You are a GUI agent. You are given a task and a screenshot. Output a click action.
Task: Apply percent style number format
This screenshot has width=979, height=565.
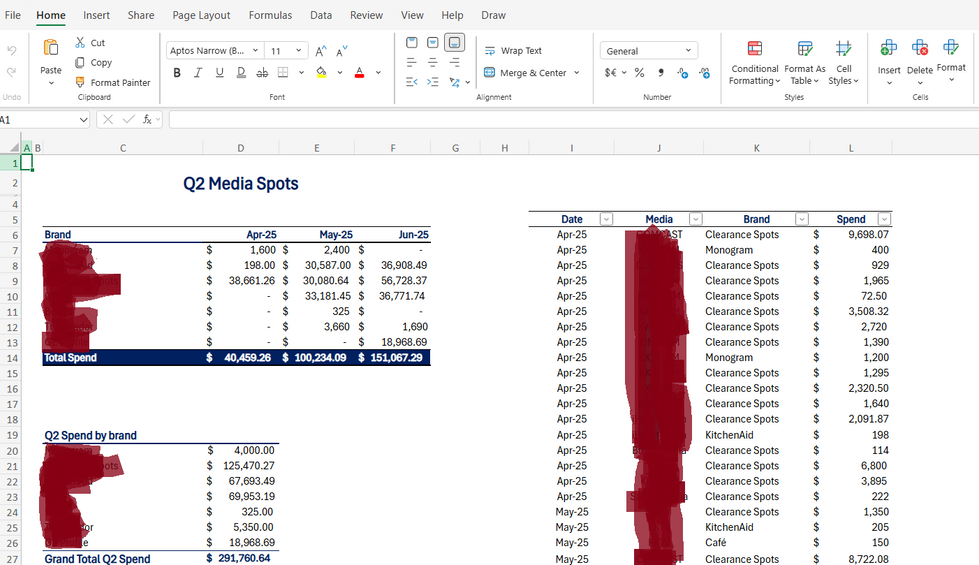point(639,72)
